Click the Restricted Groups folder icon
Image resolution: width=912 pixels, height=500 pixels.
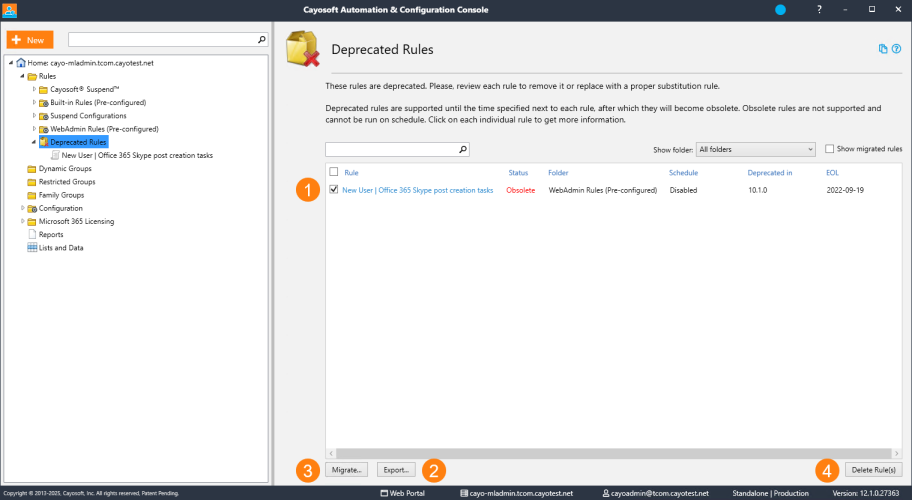click(x=32, y=182)
